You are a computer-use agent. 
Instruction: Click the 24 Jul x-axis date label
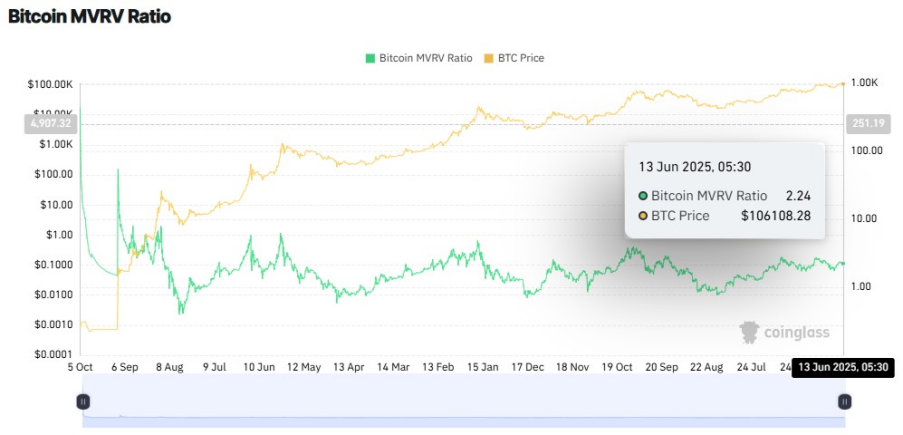(x=752, y=367)
